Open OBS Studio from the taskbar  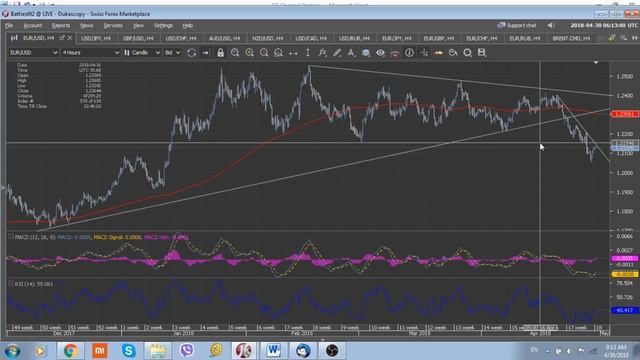click(331, 351)
